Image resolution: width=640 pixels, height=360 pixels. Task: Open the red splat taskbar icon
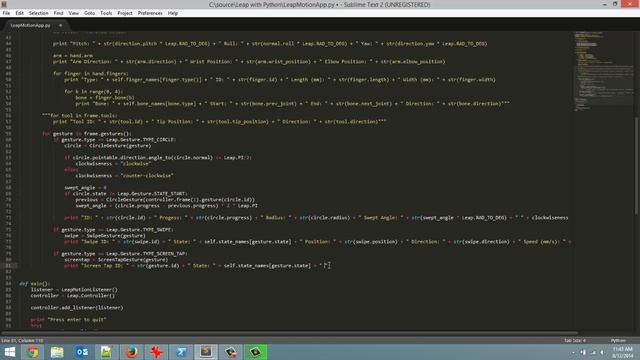[156, 352]
